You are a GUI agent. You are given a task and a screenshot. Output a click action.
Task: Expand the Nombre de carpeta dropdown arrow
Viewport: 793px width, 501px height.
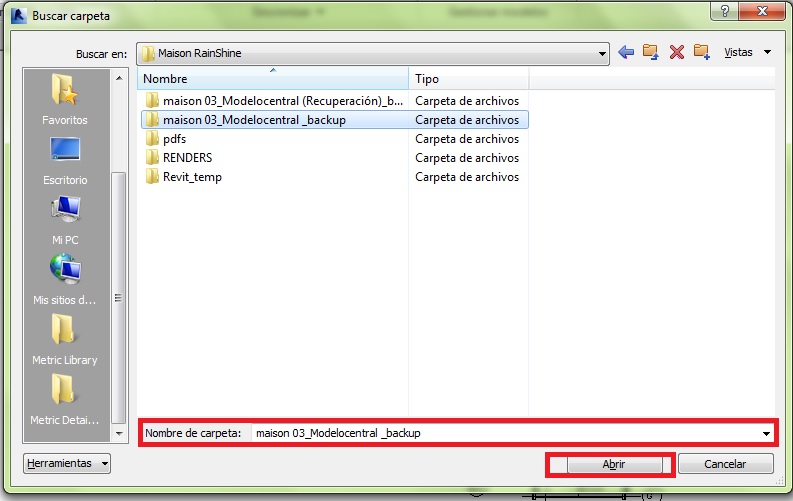[767, 434]
